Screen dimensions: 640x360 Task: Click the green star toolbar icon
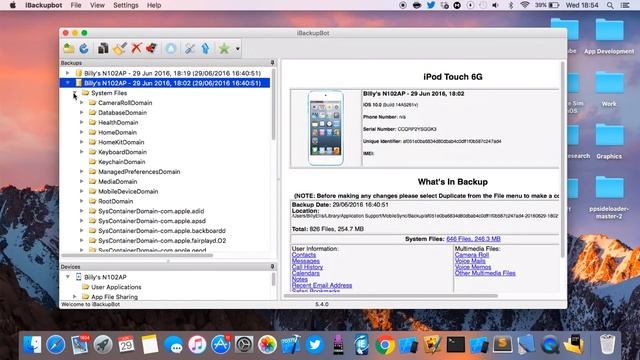[224, 49]
